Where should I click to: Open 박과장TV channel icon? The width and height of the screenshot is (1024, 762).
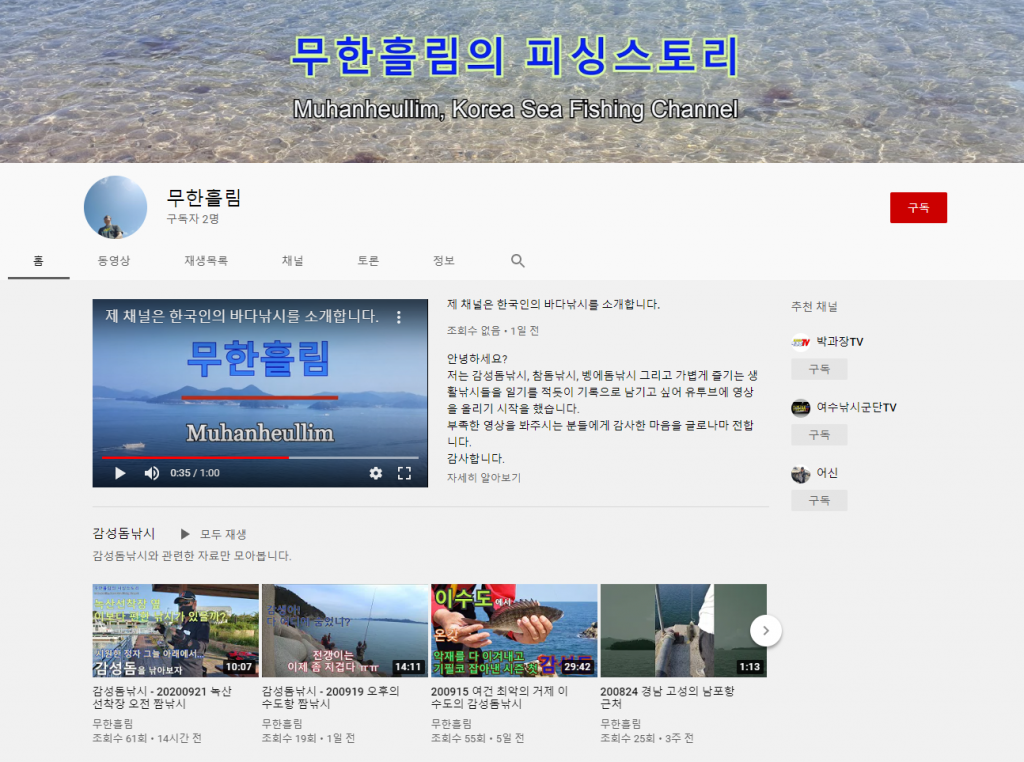click(x=800, y=342)
